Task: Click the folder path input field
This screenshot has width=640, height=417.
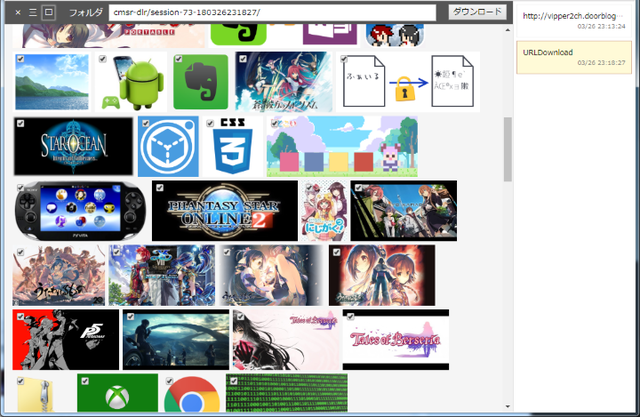Action: tap(272, 13)
